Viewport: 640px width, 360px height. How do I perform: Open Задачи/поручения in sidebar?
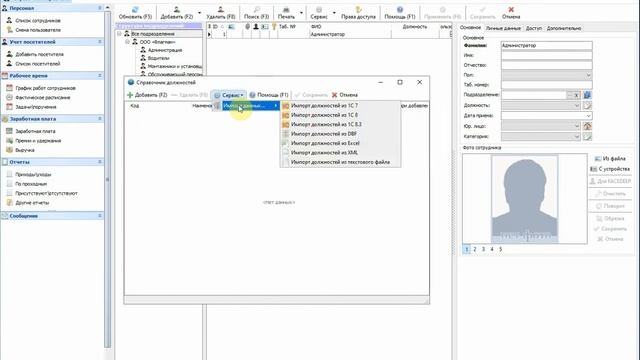36,107
